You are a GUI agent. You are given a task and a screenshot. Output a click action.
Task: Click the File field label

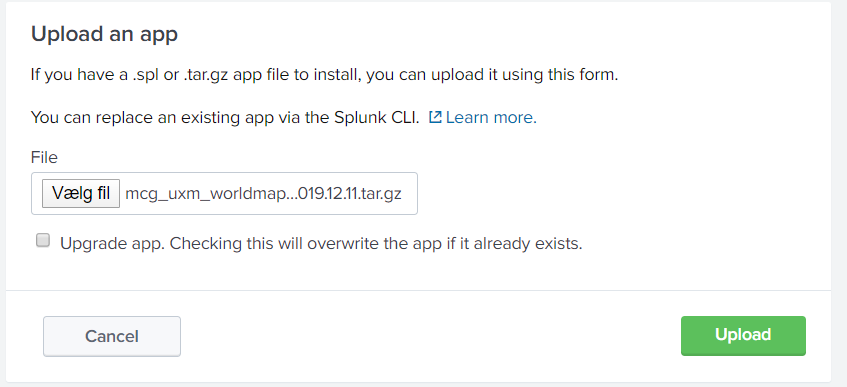44,157
